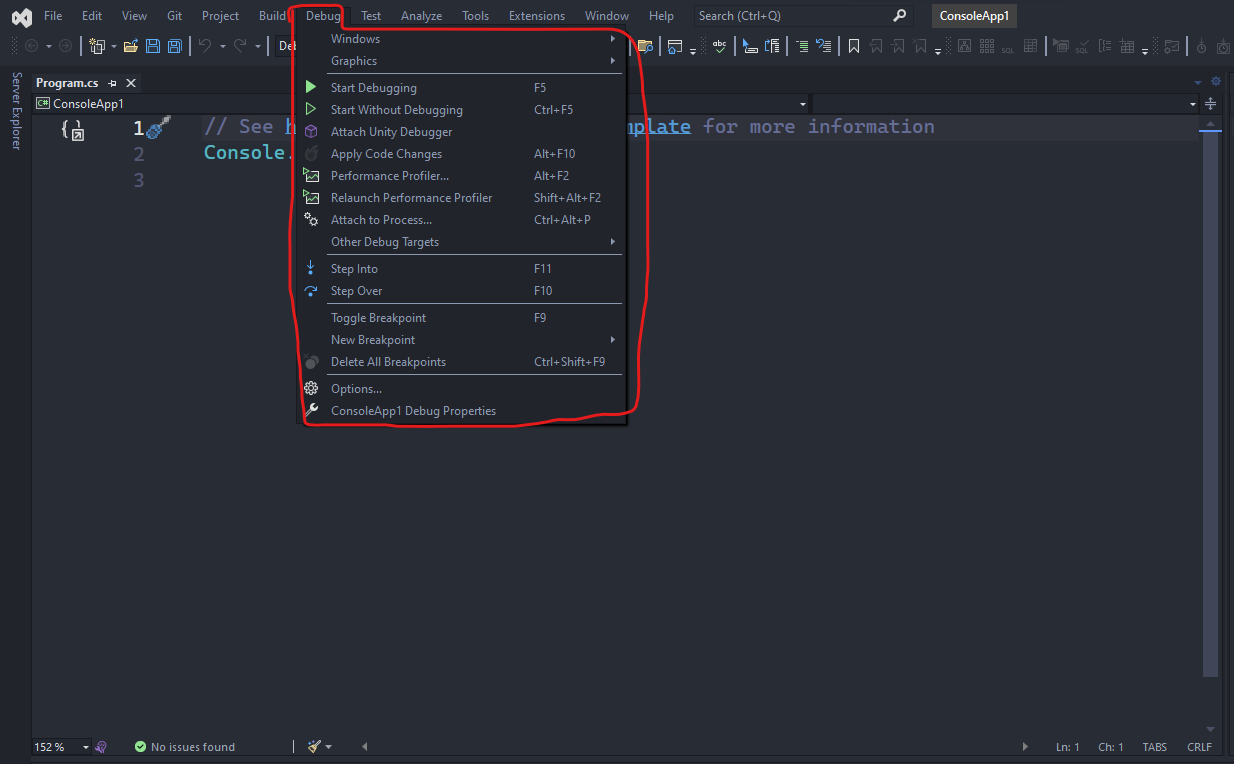The image size is (1234, 764).
Task: Choose Apply Code Changes
Action: 462,154
